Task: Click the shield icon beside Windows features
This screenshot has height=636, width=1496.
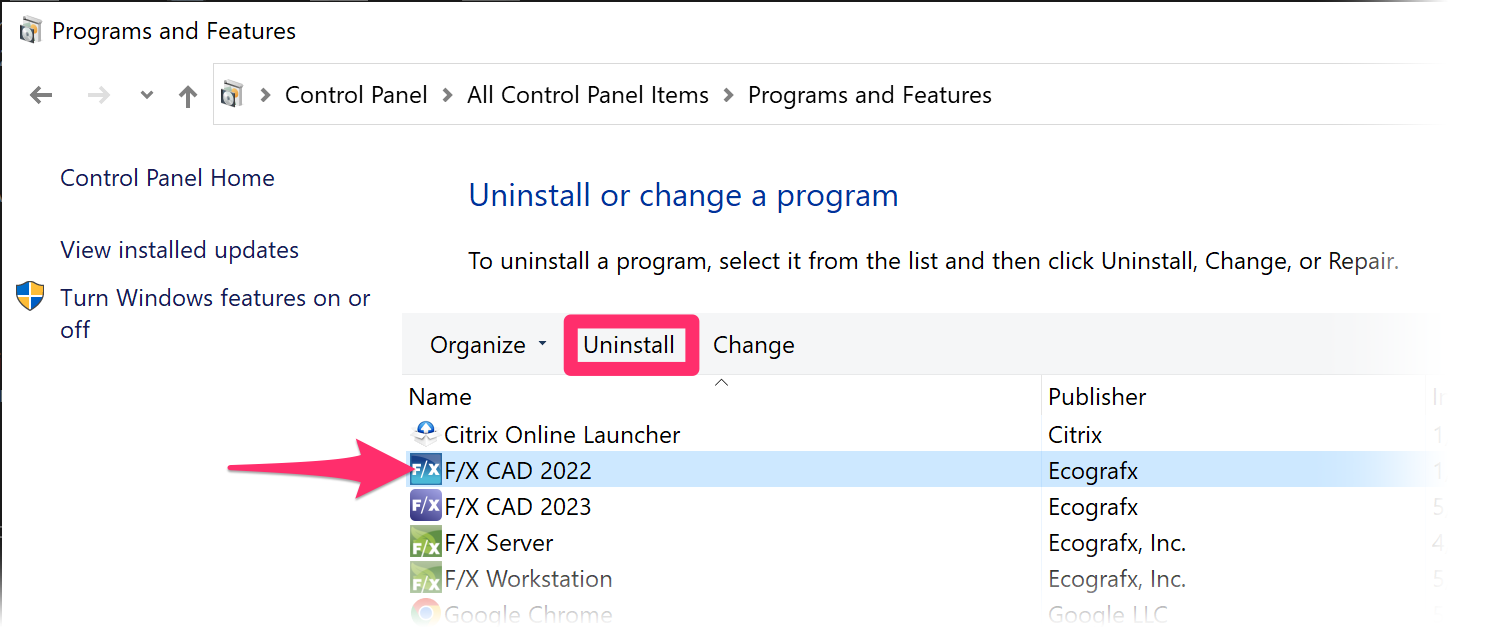Action: point(31,297)
